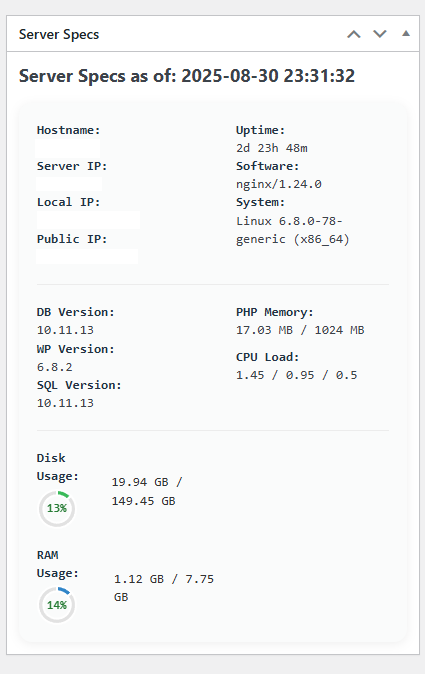Click the 19.94 GB / 149.45 GB disk text
The width and height of the screenshot is (425, 674).
[147, 491]
